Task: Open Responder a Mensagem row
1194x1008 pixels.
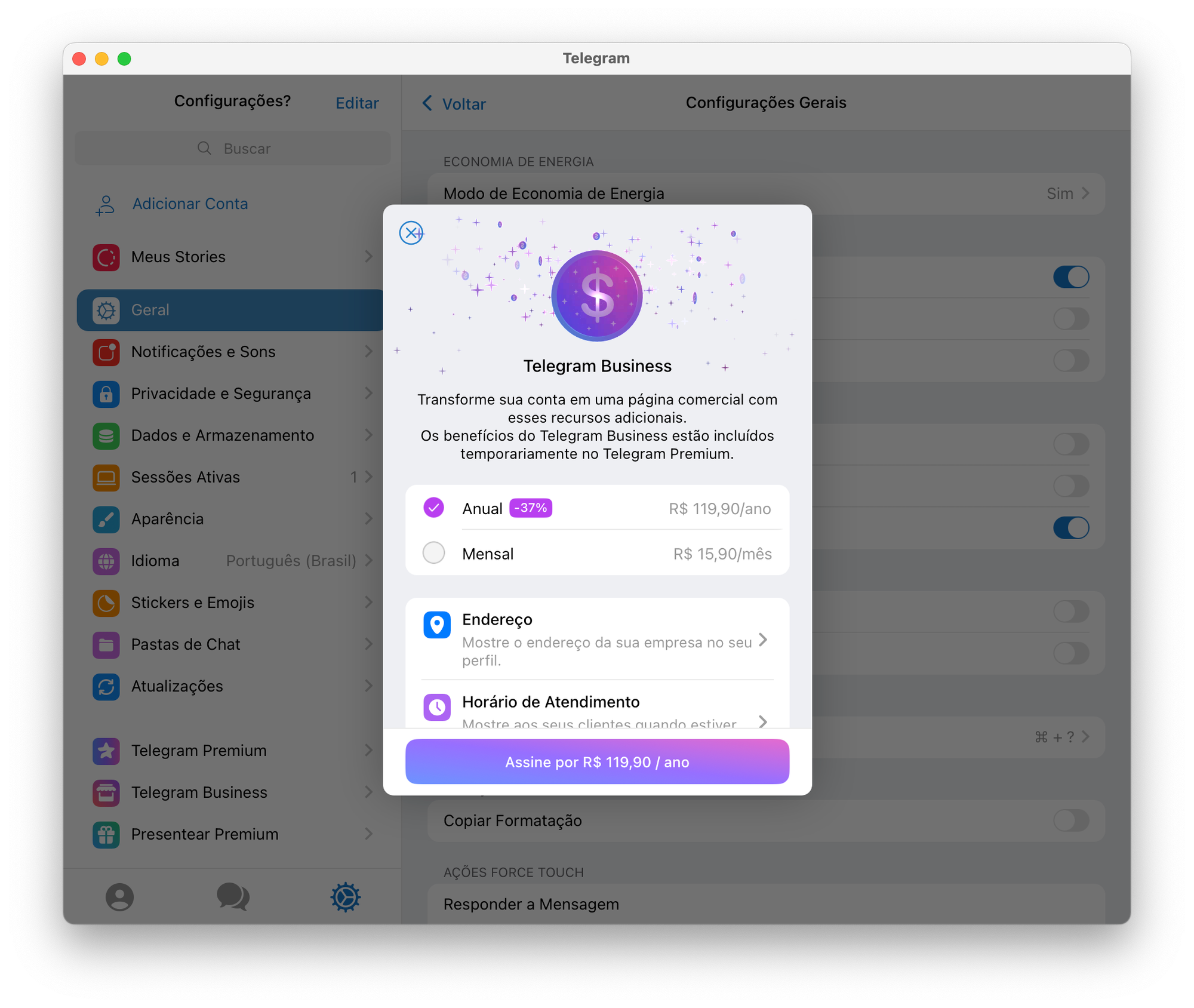Action: pos(766,904)
